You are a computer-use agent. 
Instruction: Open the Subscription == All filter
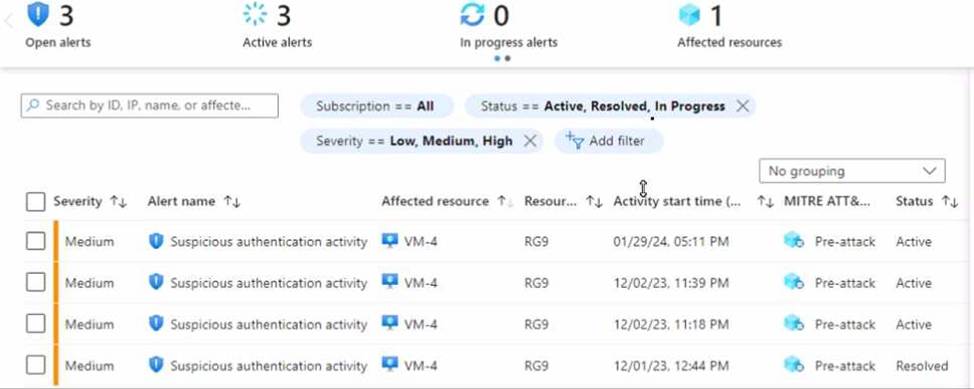[x=376, y=106]
